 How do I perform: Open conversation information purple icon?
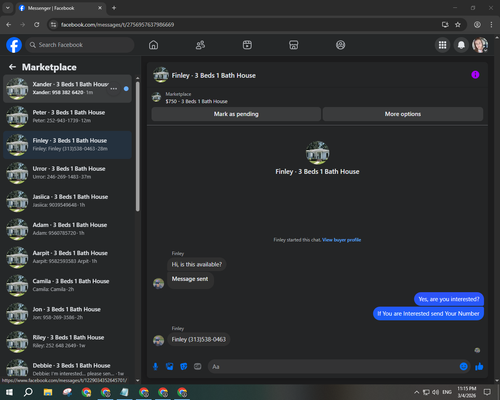point(475,75)
